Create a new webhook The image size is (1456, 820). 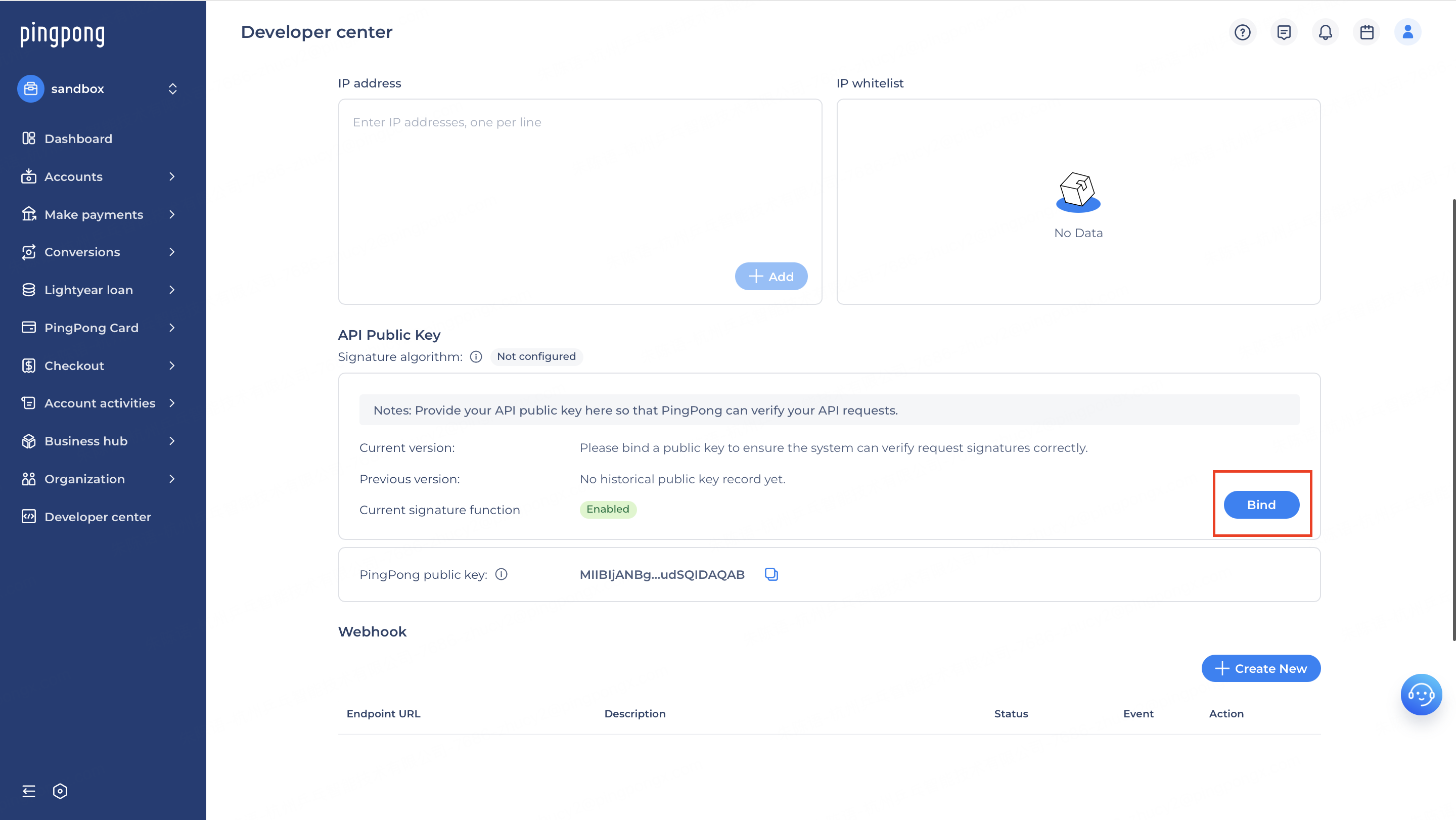click(1260, 668)
